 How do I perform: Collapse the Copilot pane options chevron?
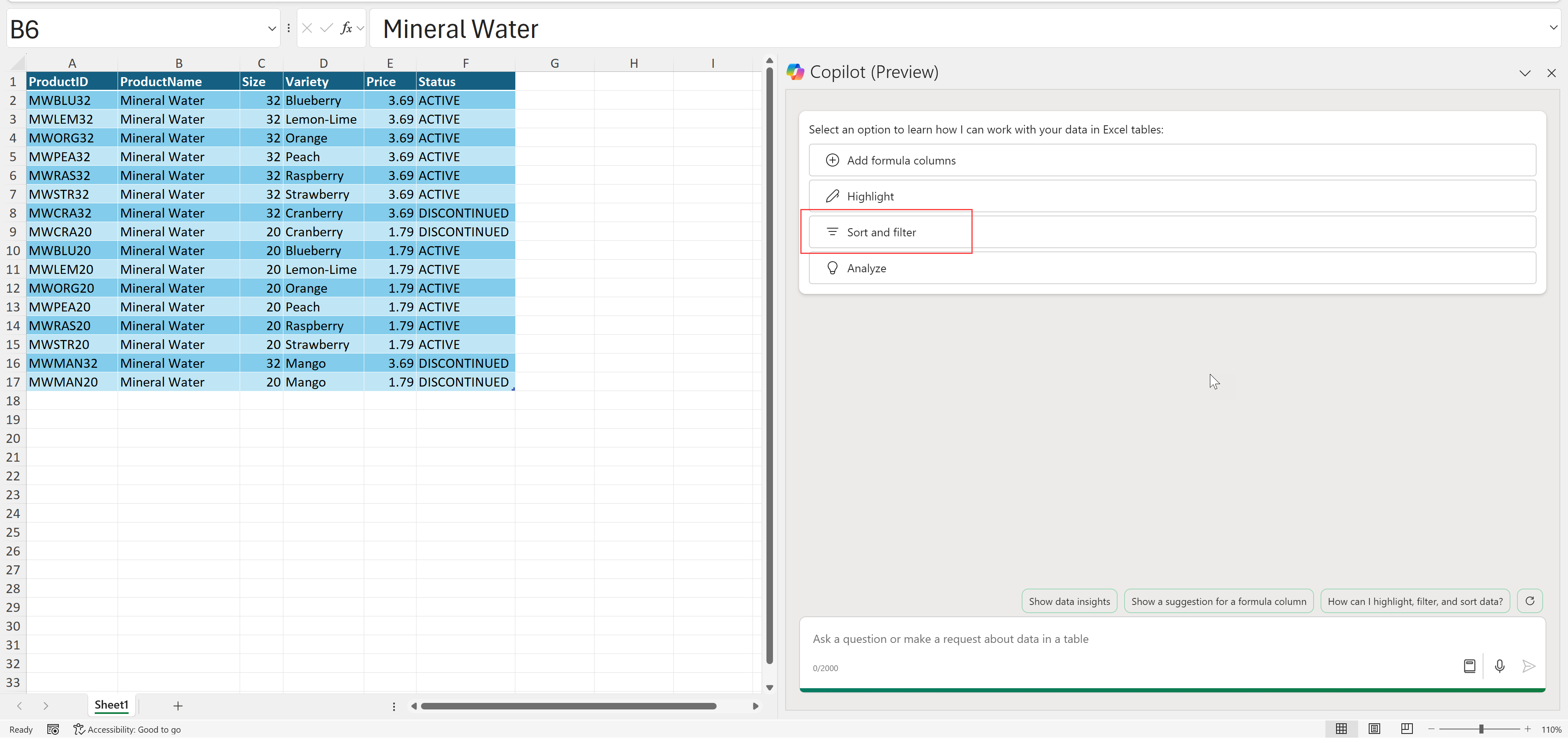[1524, 73]
